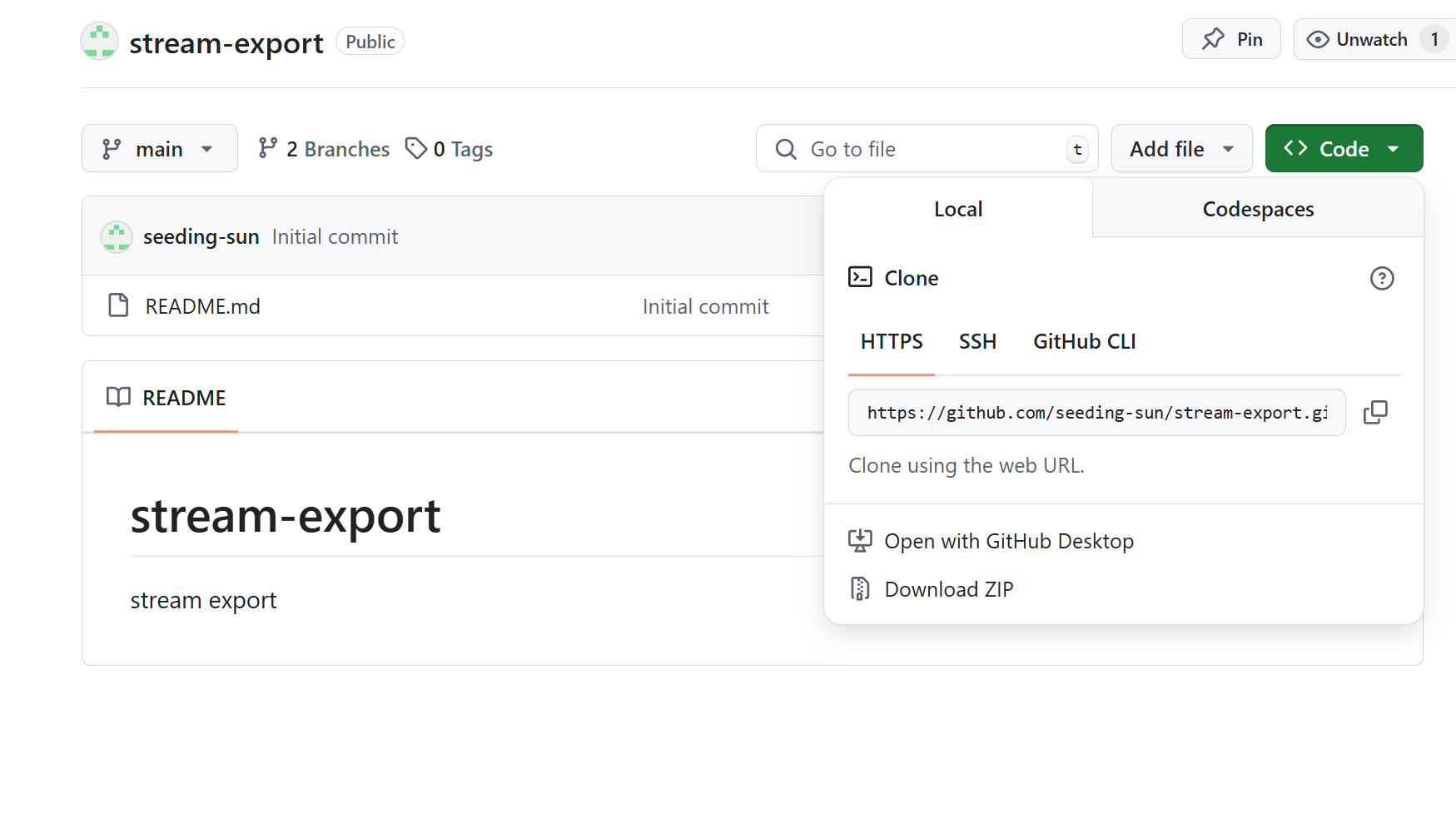1456x823 pixels.
Task: Select the README tab
Action: (166, 398)
